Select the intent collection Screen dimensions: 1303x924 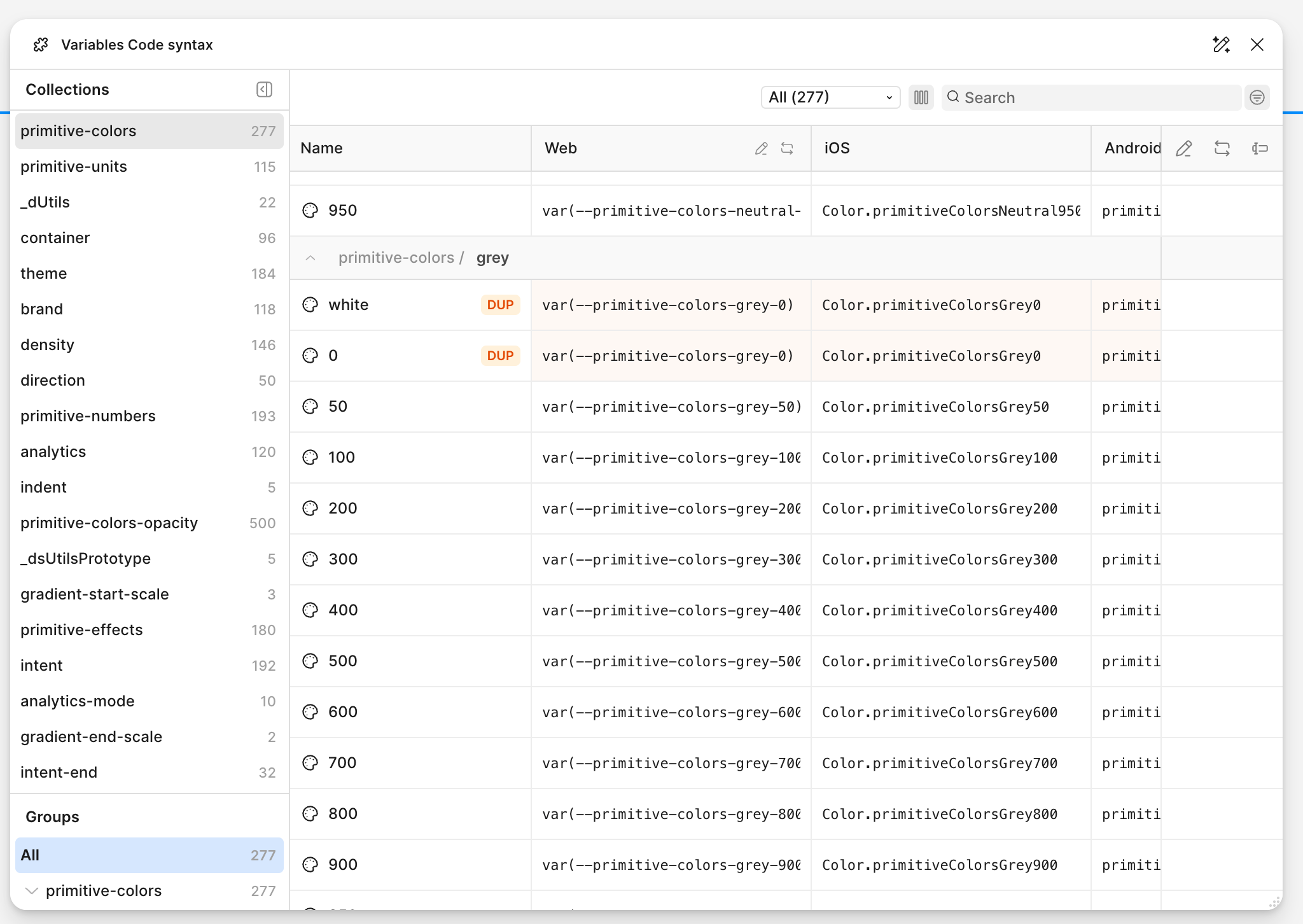pos(150,666)
